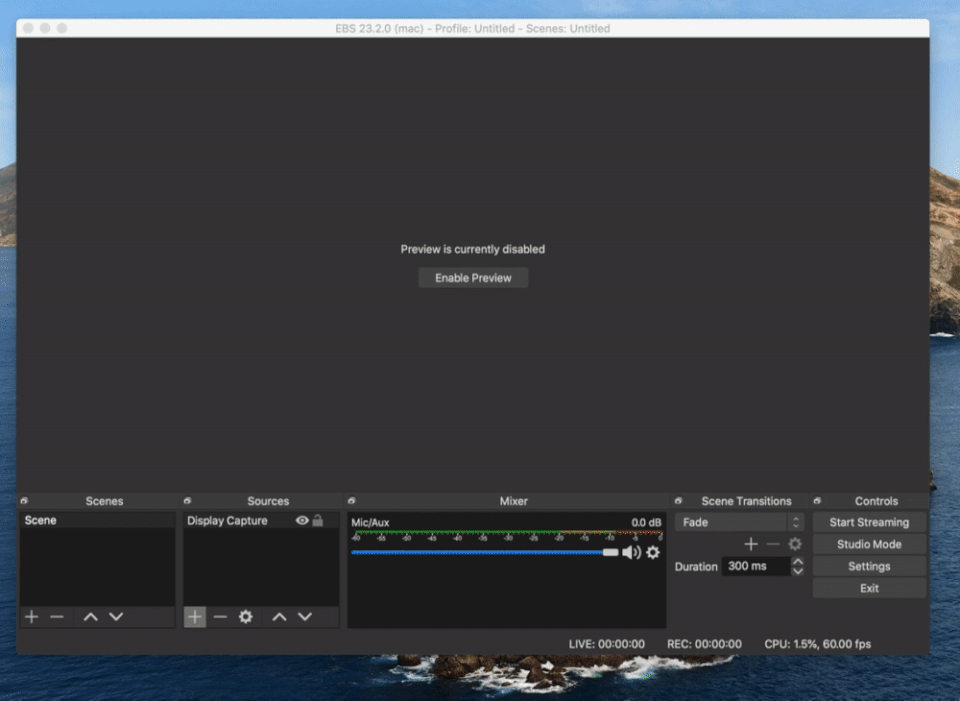960x701 pixels.
Task: Decrease duration with down stepper arrow
Action: [x=797, y=571]
